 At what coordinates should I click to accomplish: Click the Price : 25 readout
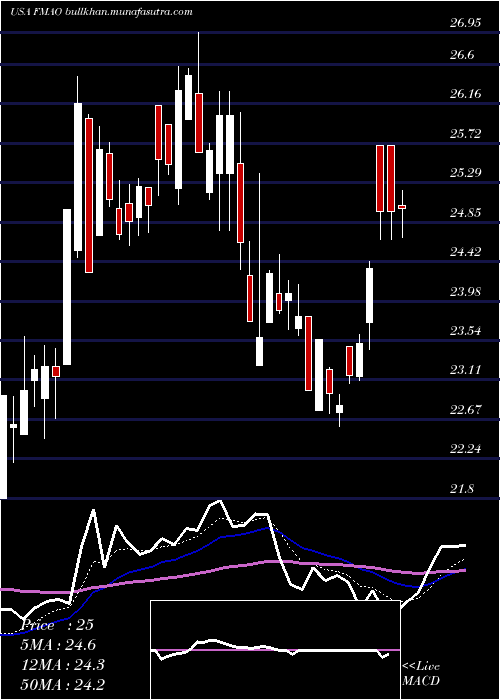tap(58, 625)
